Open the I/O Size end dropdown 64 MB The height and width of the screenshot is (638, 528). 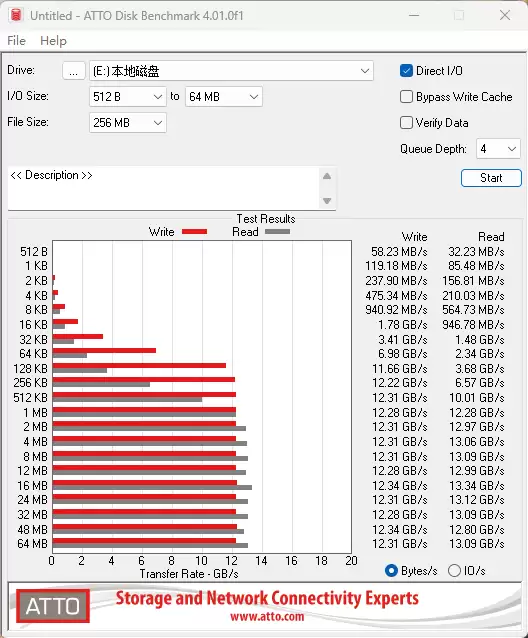coord(224,97)
